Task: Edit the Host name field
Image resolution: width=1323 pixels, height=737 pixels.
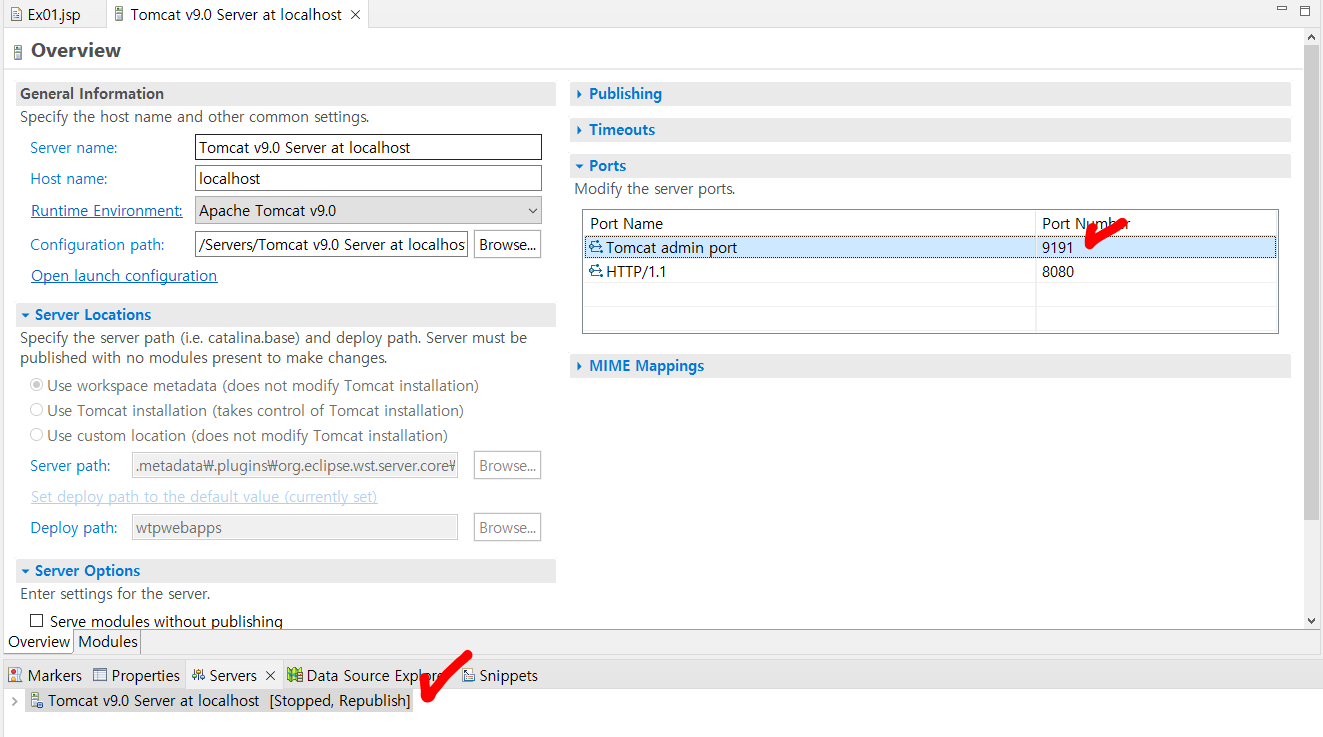Action: 369,178
